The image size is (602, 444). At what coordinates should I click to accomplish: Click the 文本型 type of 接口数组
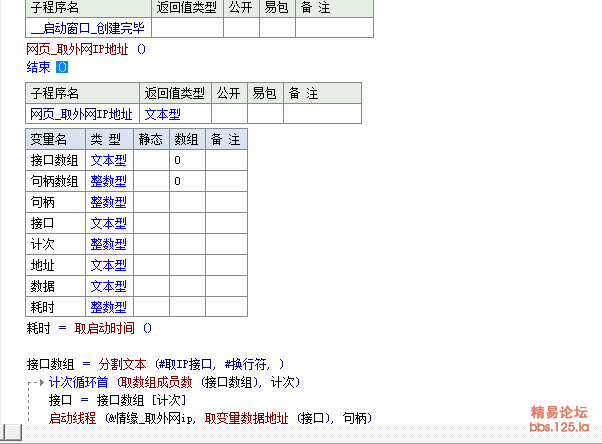pyautogui.click(x=109, y=160)
